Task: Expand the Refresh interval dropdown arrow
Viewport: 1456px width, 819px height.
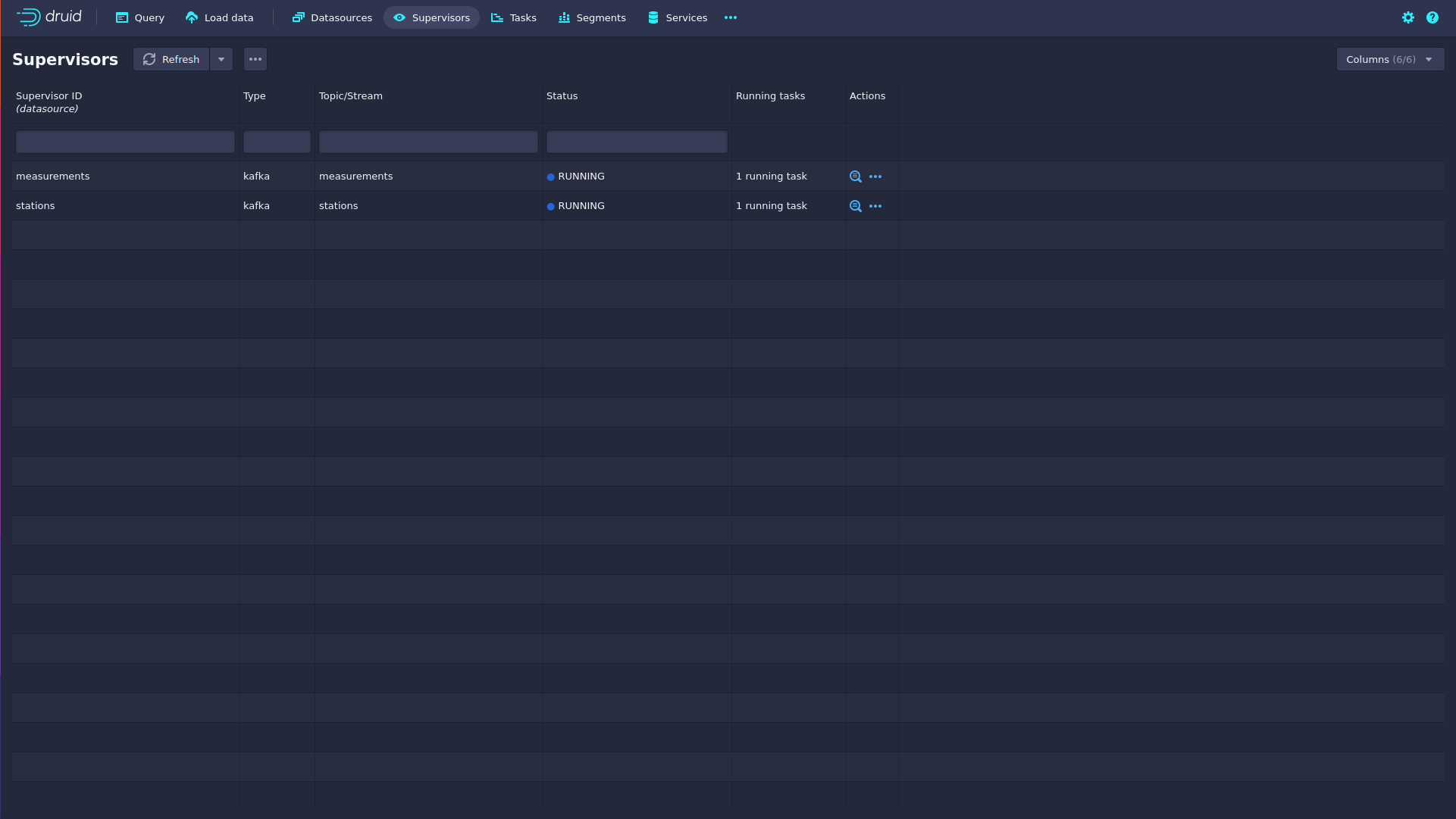Action: point(221,59)
